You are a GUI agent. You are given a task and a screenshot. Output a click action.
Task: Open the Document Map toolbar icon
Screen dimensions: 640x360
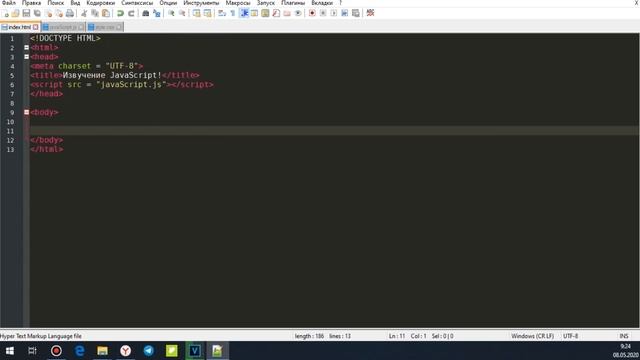click(265, 13)
